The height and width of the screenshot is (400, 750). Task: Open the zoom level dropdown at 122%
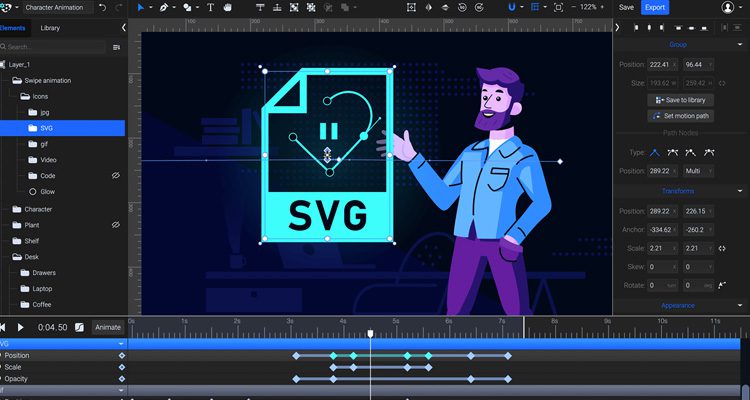coord(589,7)
